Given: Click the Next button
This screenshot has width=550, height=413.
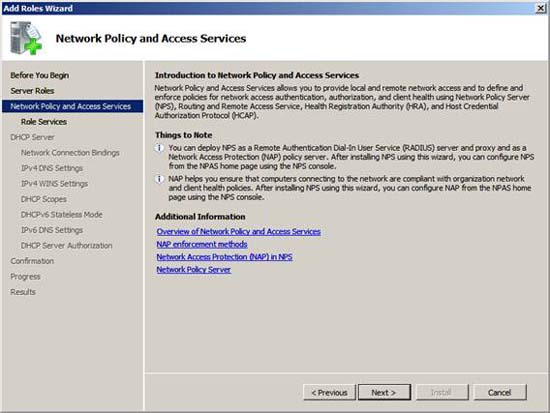Looking at the screenshot, I should click(384, 392).
